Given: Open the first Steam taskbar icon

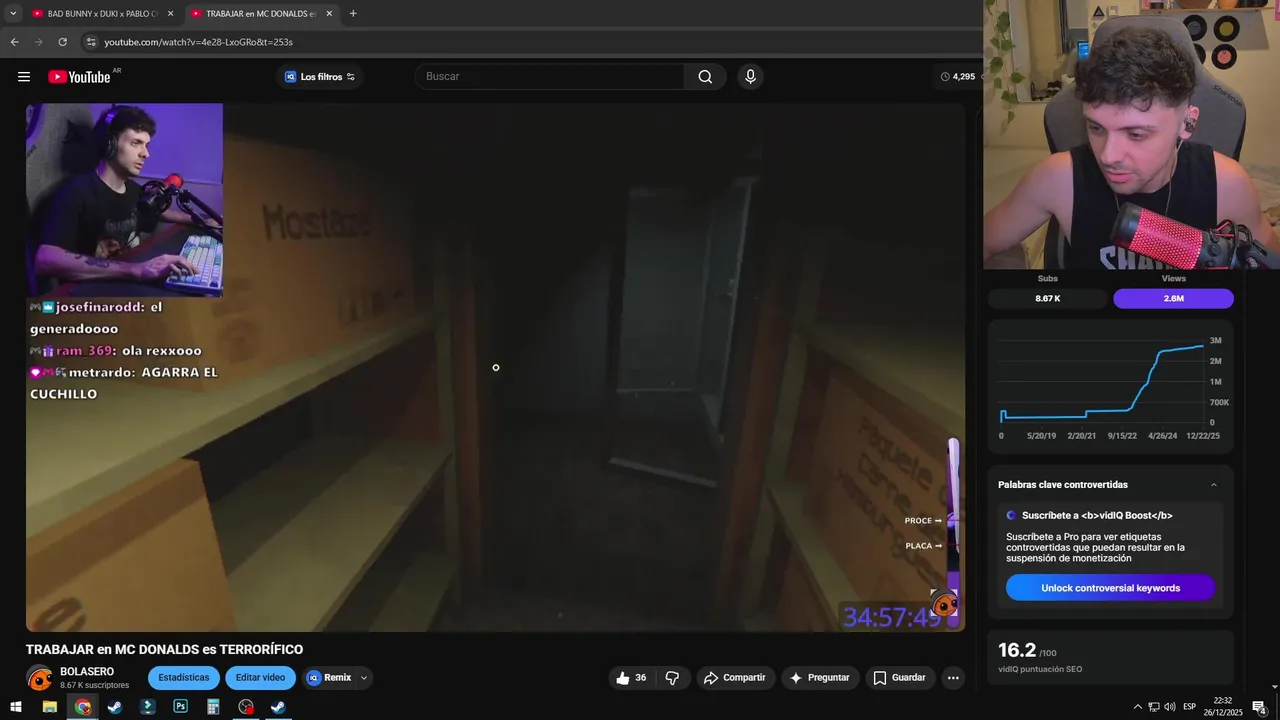Looking at the screenshot, I should (x=115, y=707).
